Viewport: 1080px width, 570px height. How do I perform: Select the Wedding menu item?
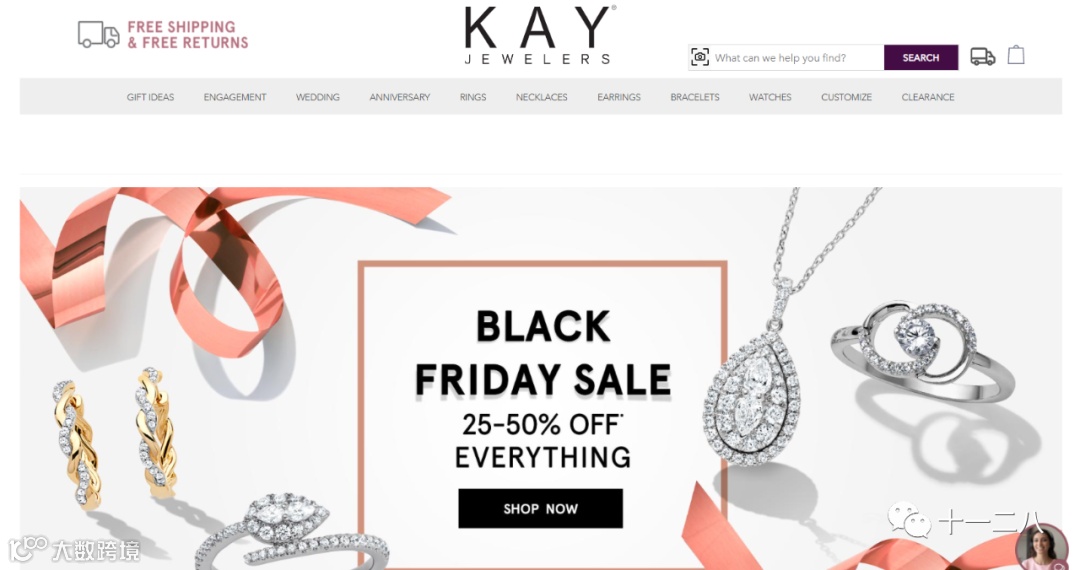click(x=318, y=97)
